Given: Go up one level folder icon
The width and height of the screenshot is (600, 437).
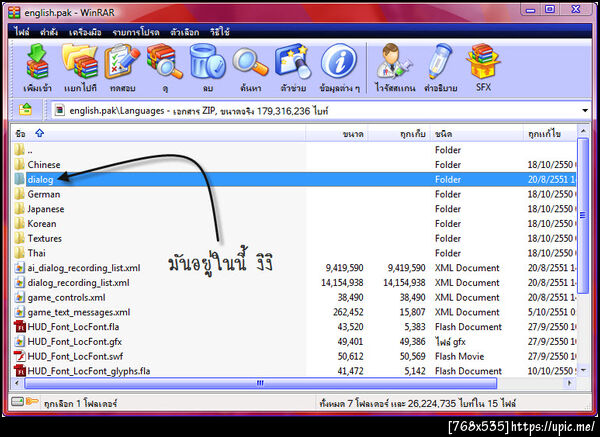Looking at the screenshot, I should coord(26,110).
